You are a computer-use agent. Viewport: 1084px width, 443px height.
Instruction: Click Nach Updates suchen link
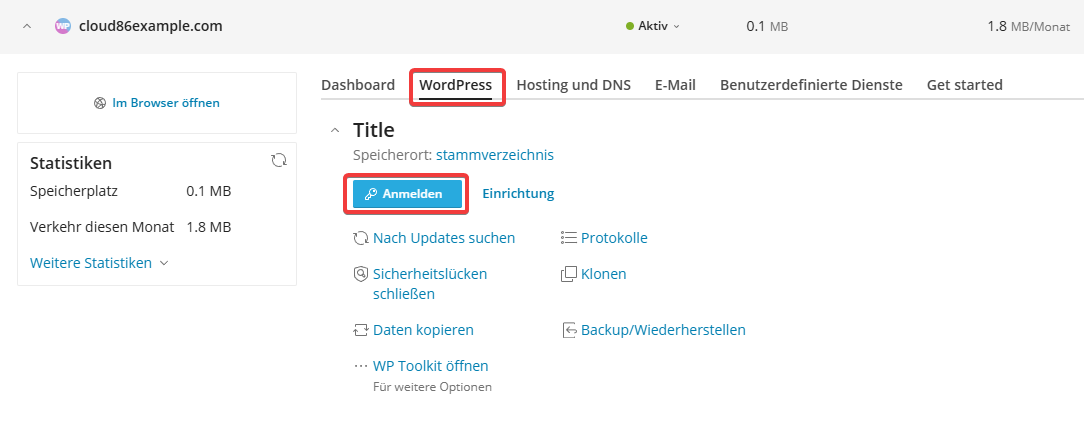tap(444, 238)
